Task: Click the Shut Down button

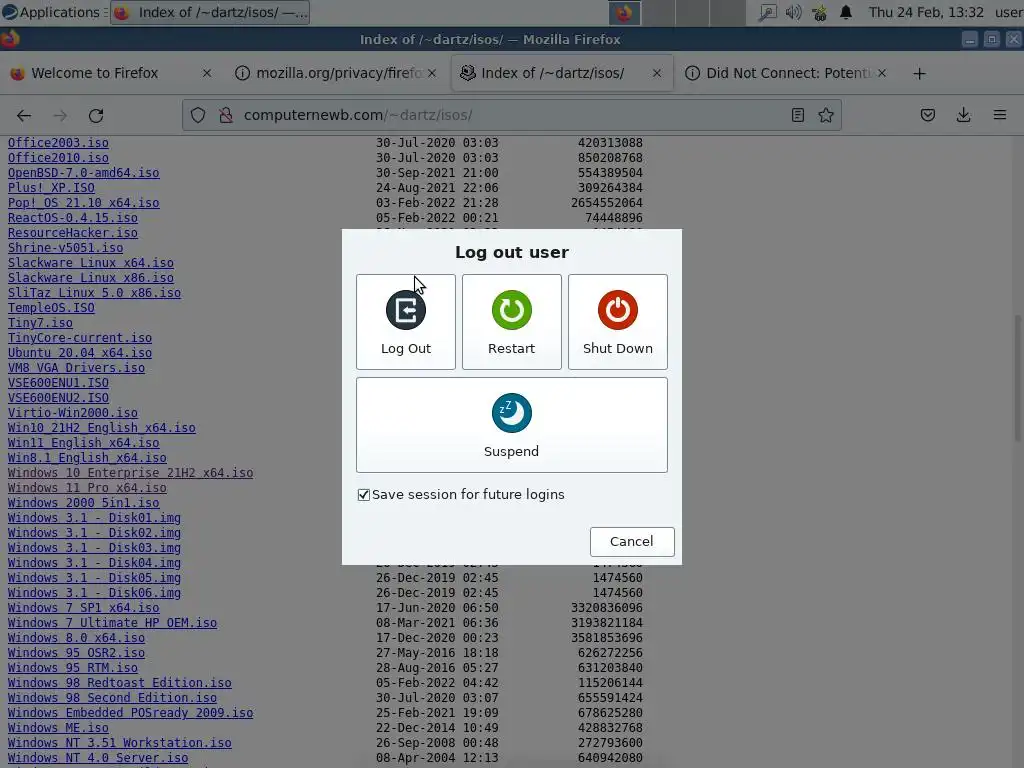Action: pyautogui.click(x=617, y=322)
